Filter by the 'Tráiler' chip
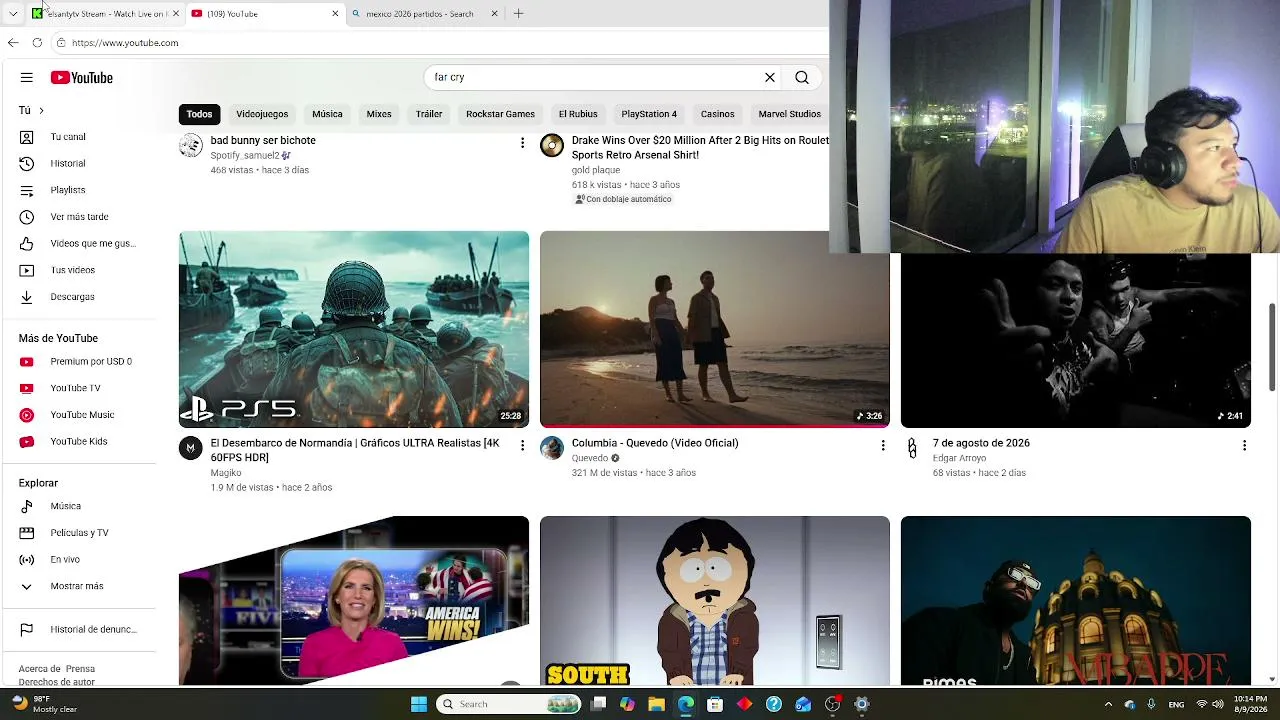 point(429,114)
